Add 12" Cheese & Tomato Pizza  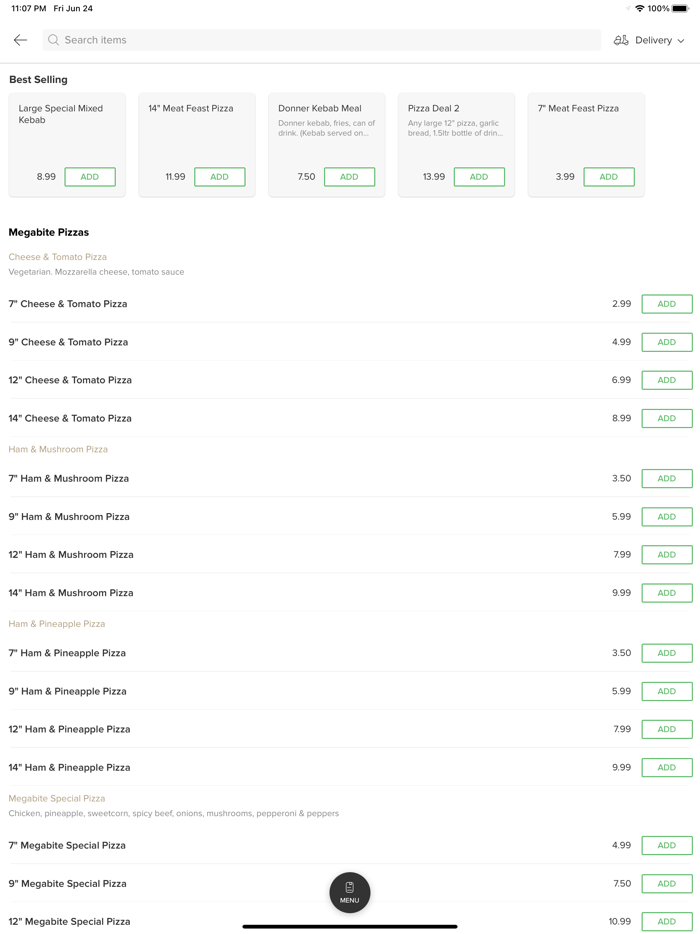(667, 380)
